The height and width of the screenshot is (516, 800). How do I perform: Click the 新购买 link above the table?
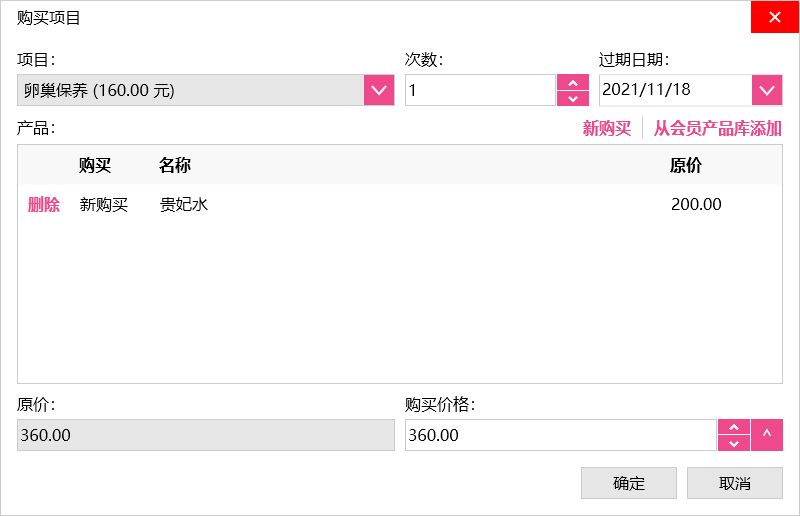click(607, 128)
